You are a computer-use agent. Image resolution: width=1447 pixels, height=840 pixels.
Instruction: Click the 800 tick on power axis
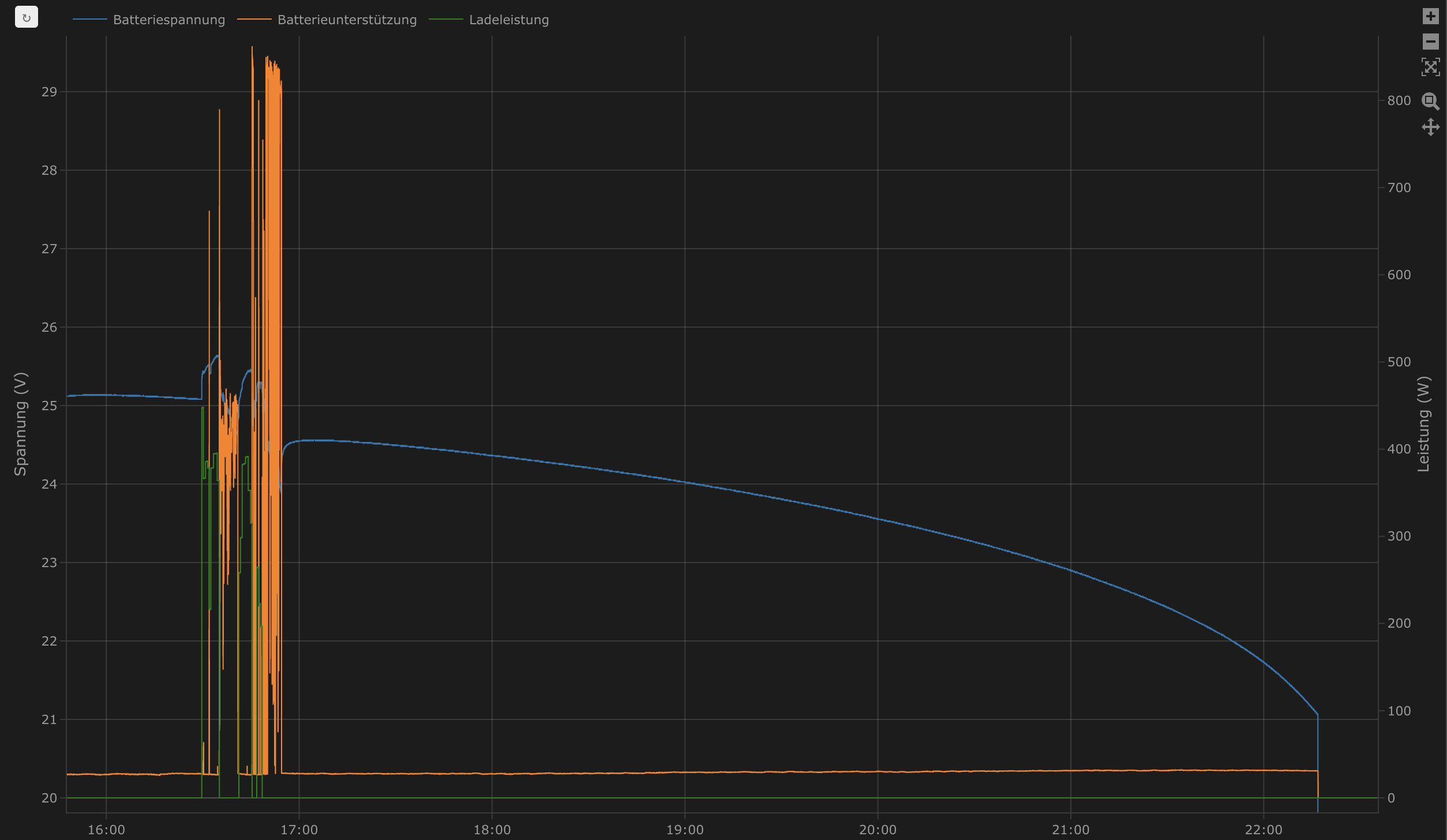[1399, 101]
